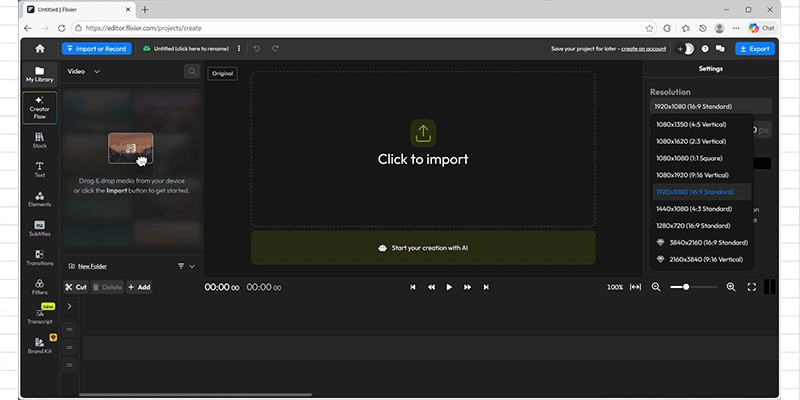The height and width of the screenshot is (400, 800).
Task: Open the Brand Kit panel
Action: [x=40, y=345]
